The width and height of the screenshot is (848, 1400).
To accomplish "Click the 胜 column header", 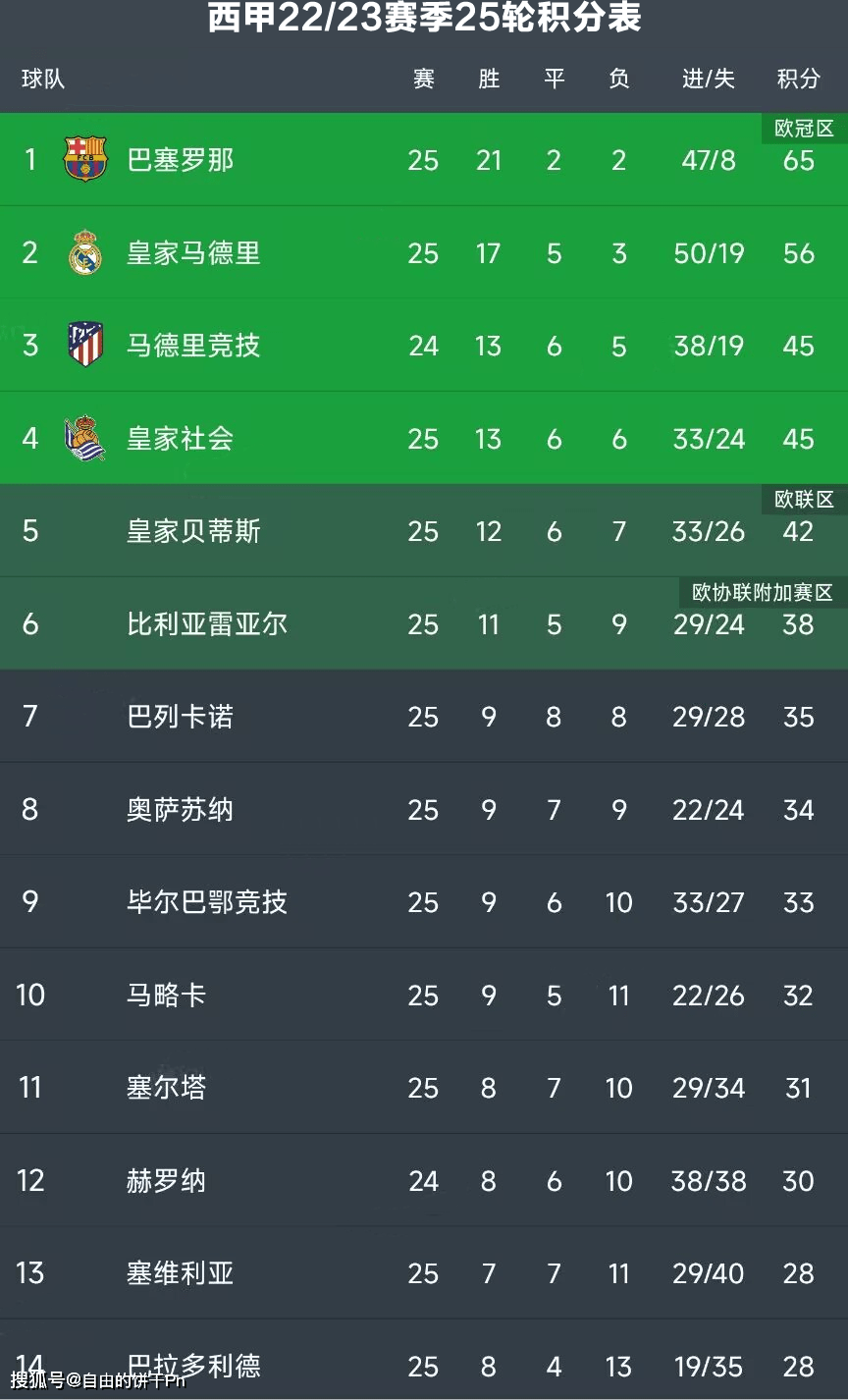I will point(489,79).
